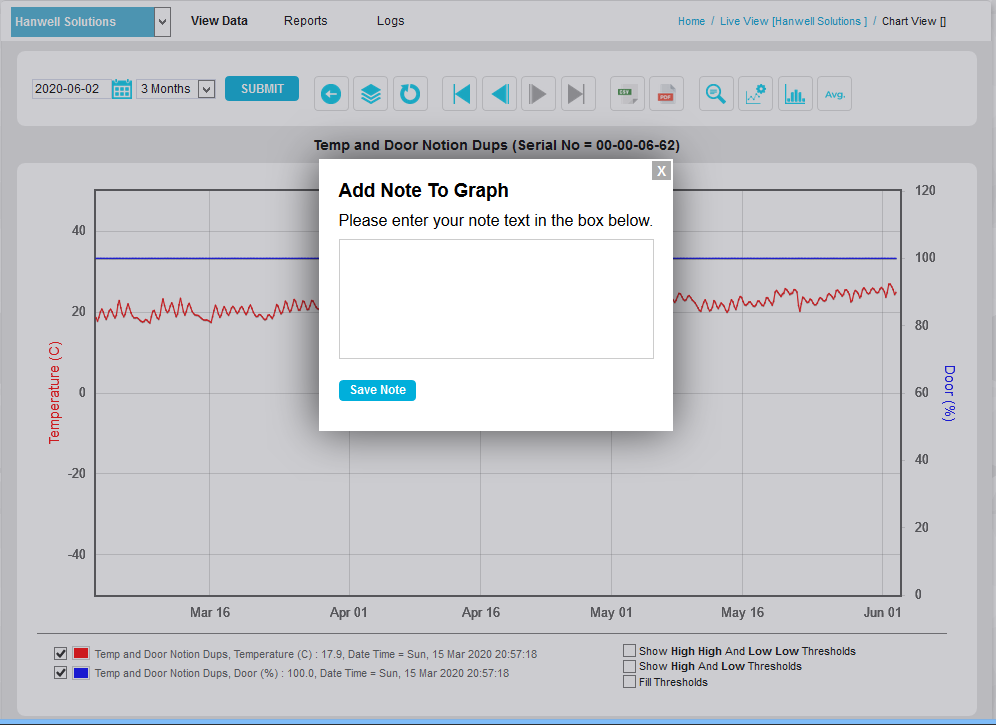The image size is (996, 725).
Task: Export chart data as CSV
Action: [628, 94]
